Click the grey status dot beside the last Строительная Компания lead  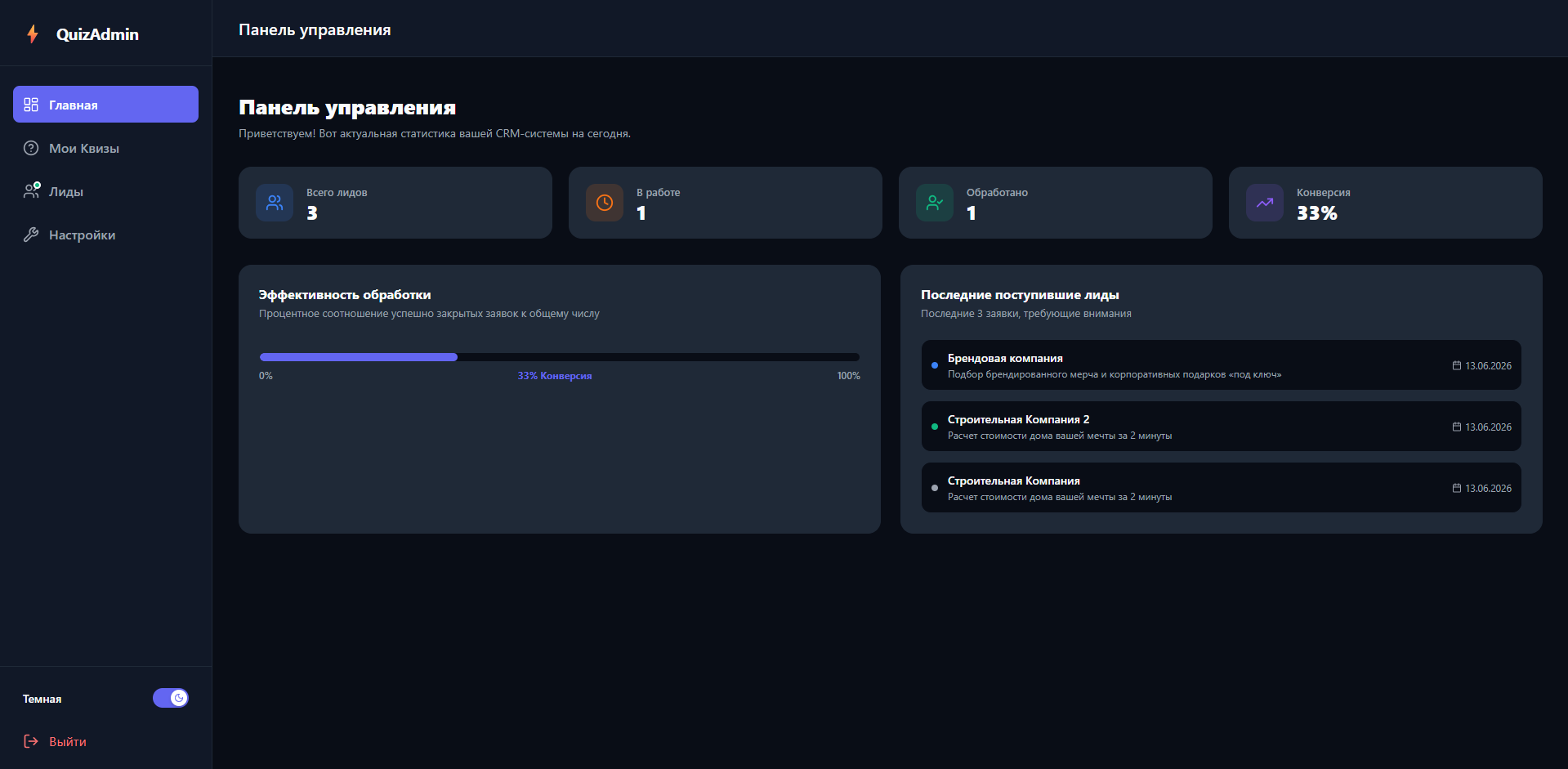pyautogui.click(x=935, y=488)
